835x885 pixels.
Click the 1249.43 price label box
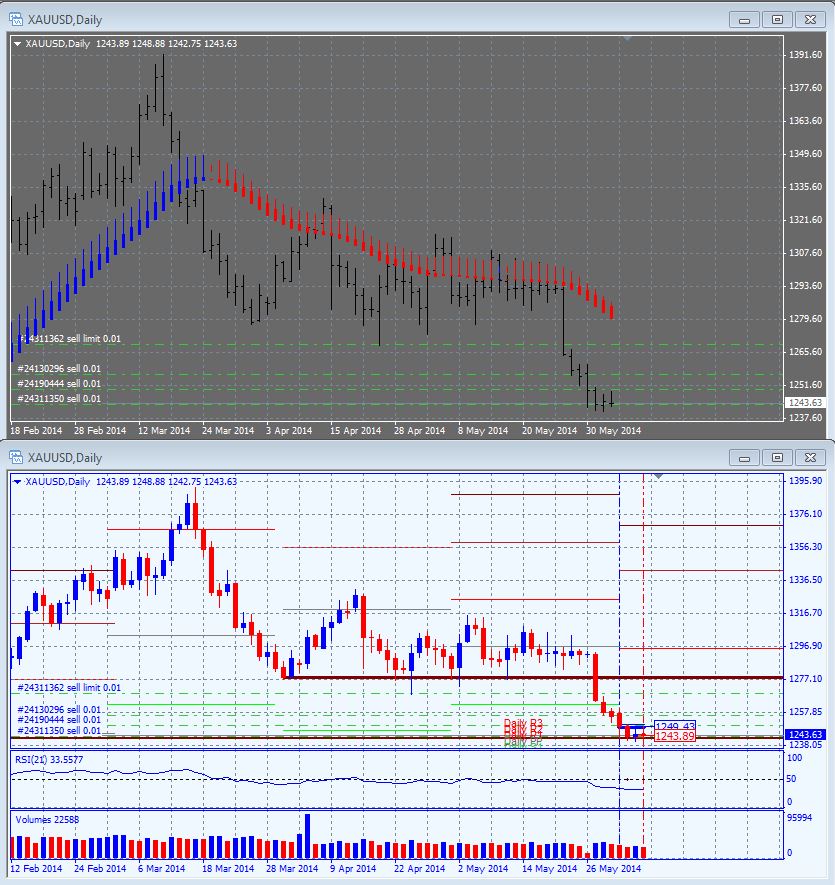(675, 726)
